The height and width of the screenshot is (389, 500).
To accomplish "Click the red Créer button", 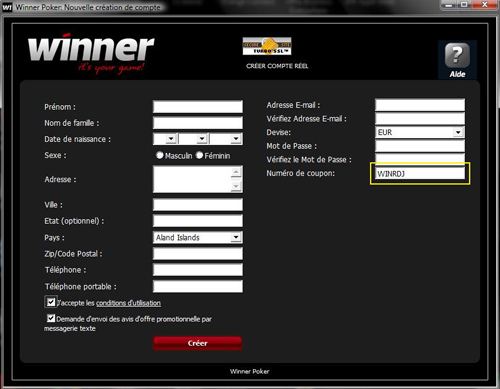I will click(198, 343).
